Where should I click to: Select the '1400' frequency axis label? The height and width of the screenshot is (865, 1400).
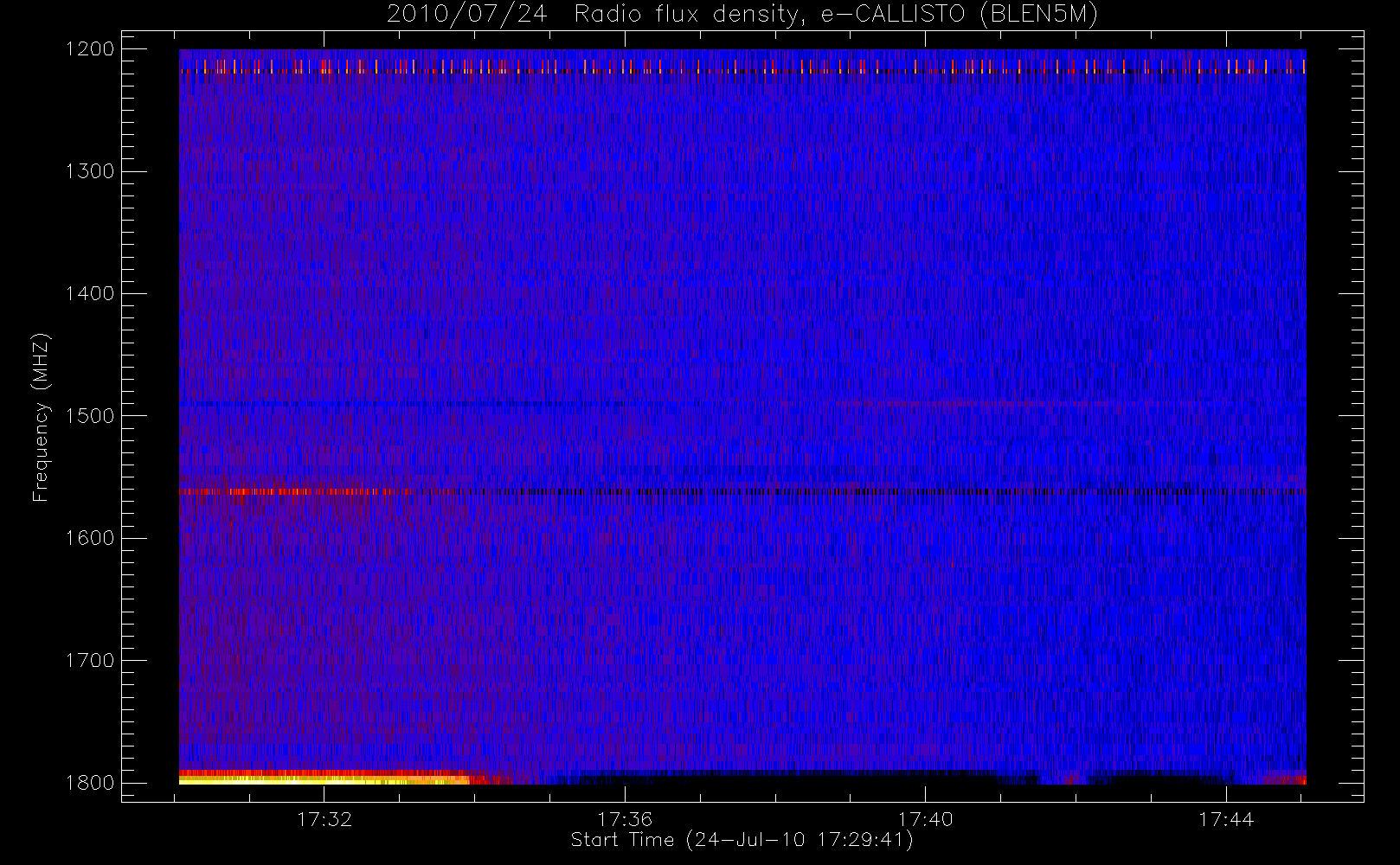(90, 293)
